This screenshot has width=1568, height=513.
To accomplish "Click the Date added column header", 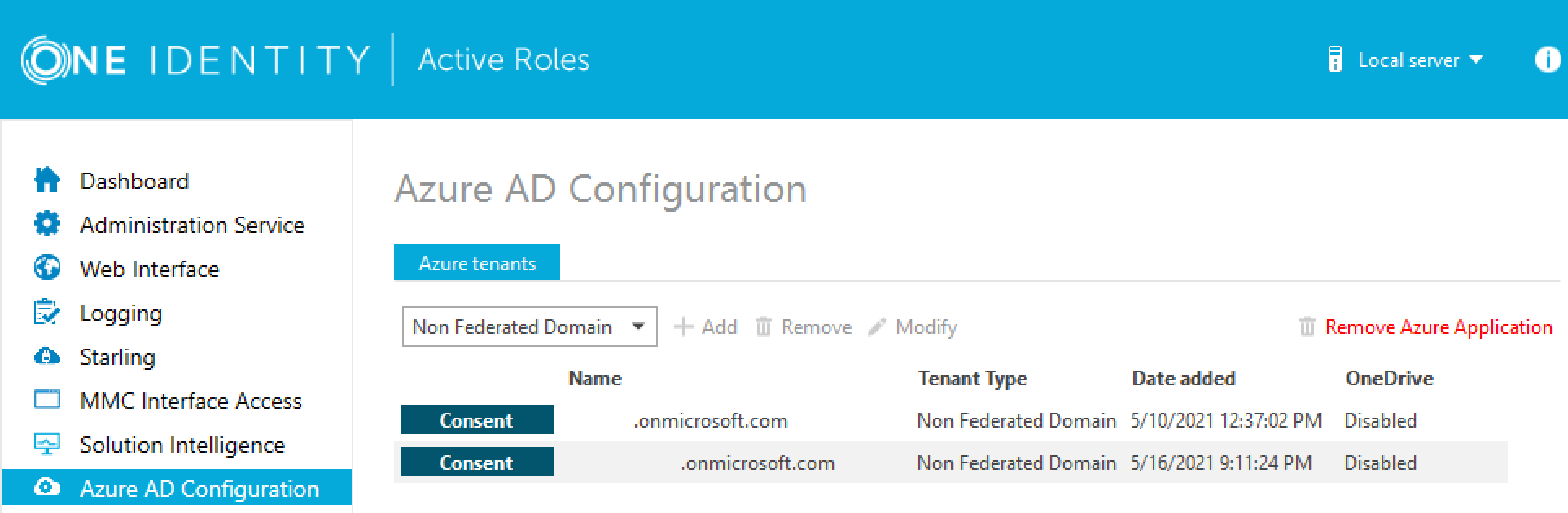I will click(x=1184, y=379).
